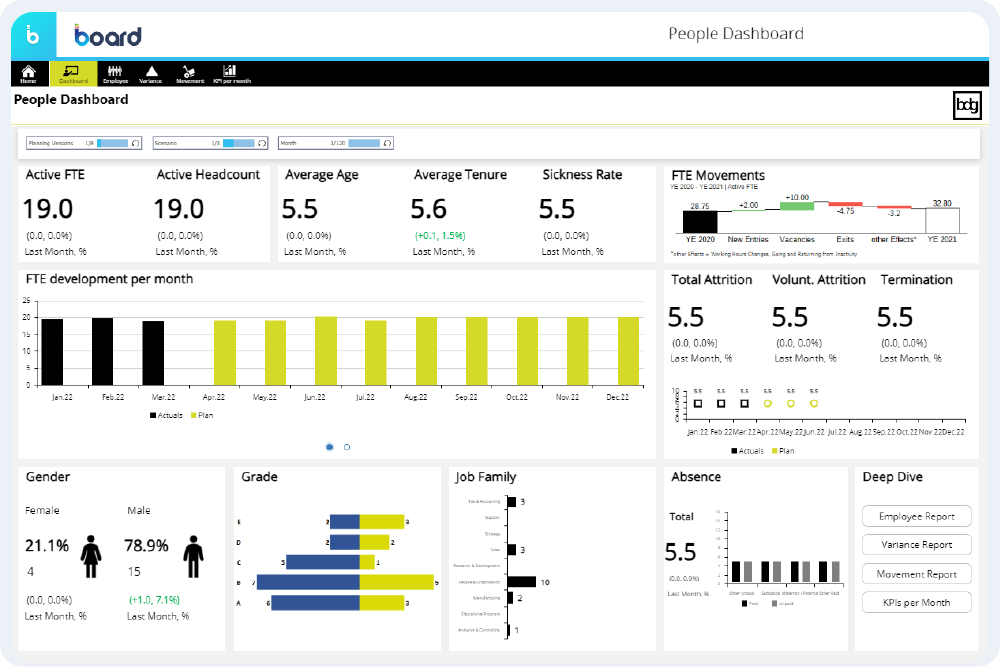This screenshot has height=667, width=1000.
Task: Select the red Exits -4.75 bar
Action: [846, 204]
